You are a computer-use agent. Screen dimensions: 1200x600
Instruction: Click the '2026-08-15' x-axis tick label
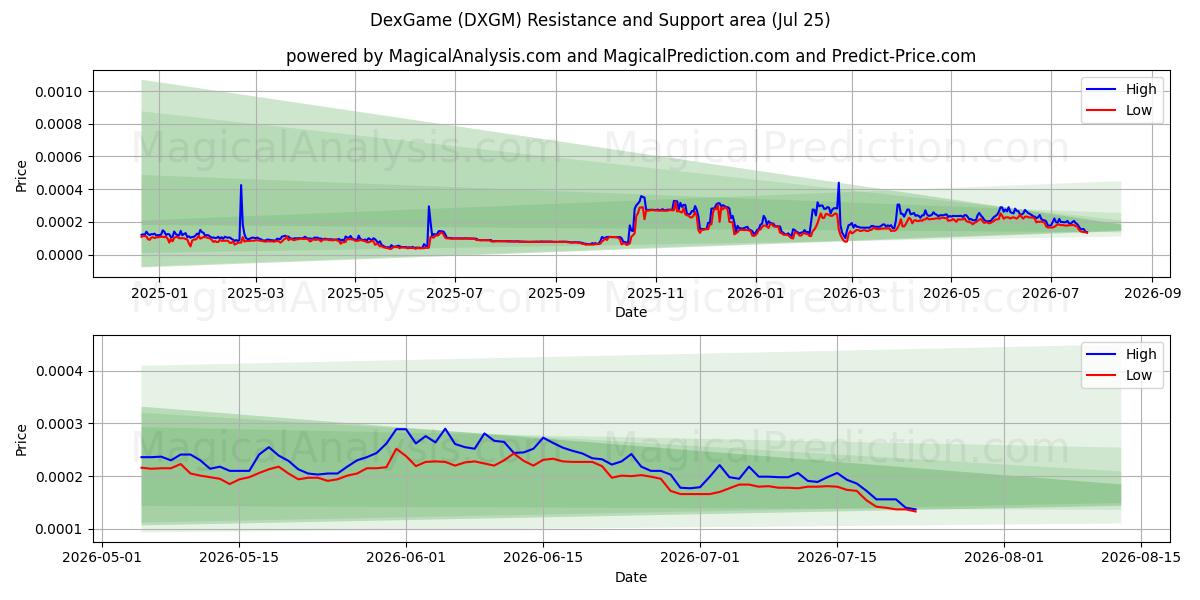(1140, 559)
